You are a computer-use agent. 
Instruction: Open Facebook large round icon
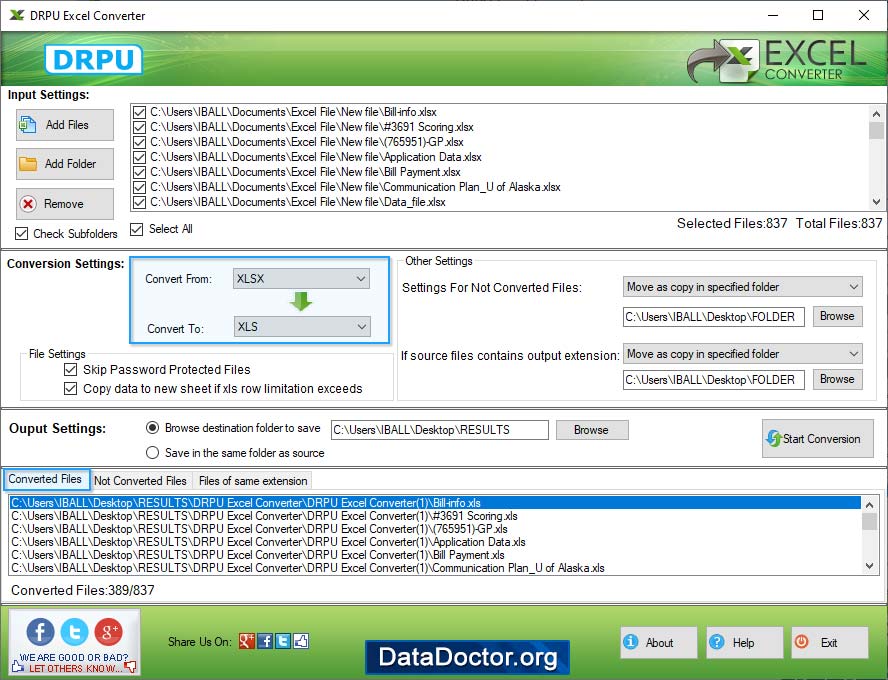tap(40, 631)
